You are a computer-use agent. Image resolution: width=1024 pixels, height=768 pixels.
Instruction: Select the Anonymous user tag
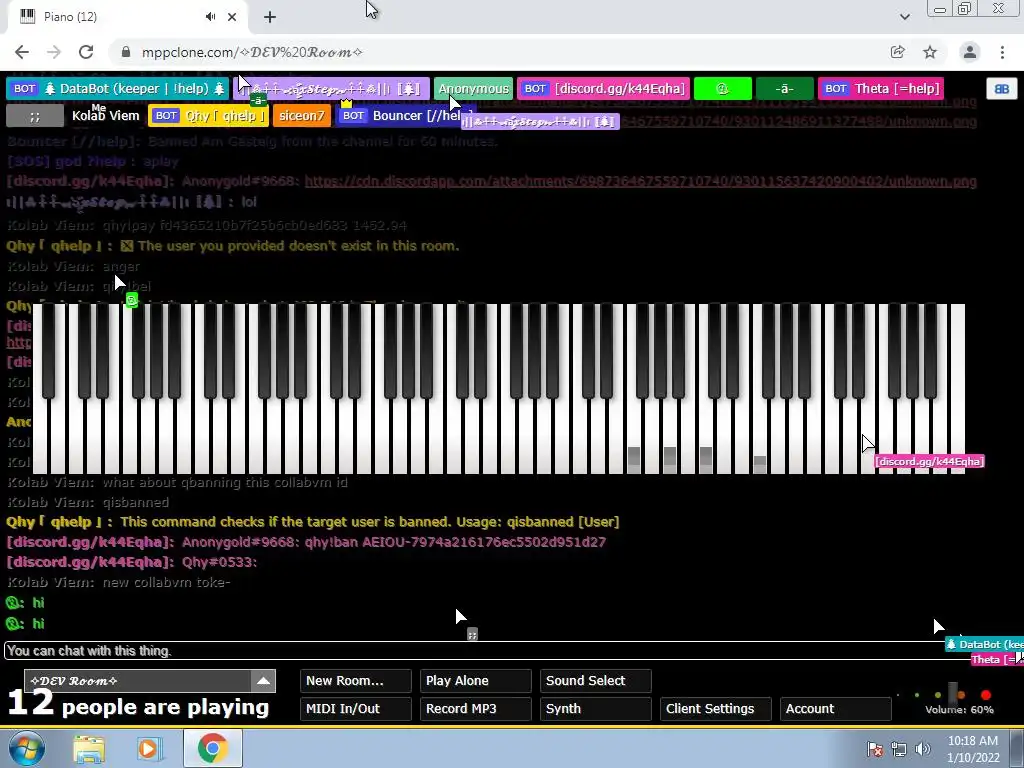point(473,89)
